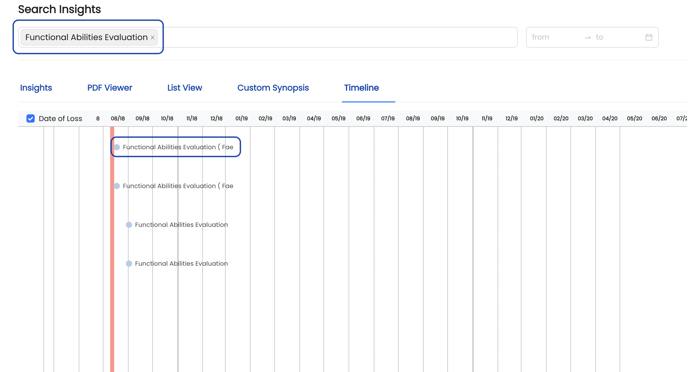
Task: Open second 'Functional Abilities Evaluation ( Fae' event label
Action: 178,186
